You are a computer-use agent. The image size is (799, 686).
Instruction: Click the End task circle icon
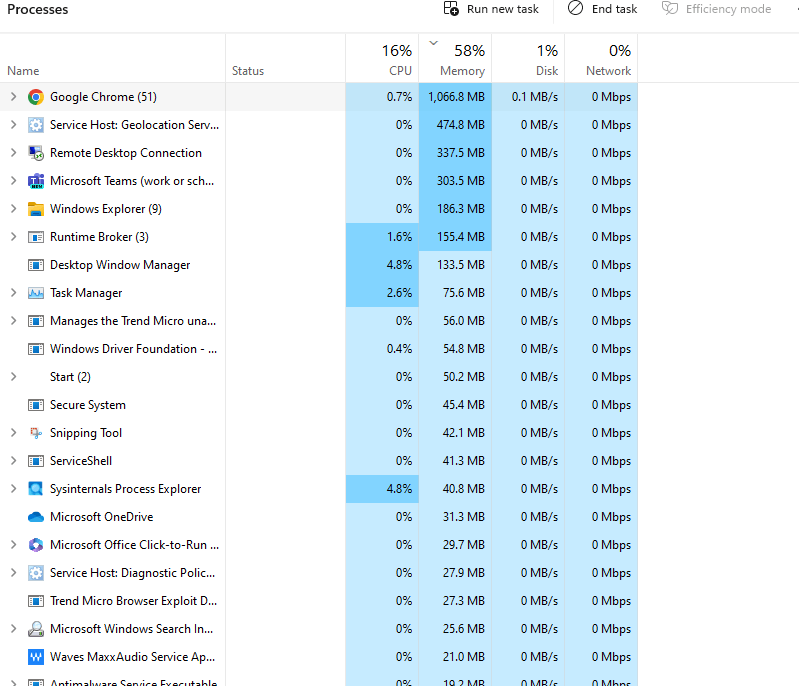pos(575,8)
